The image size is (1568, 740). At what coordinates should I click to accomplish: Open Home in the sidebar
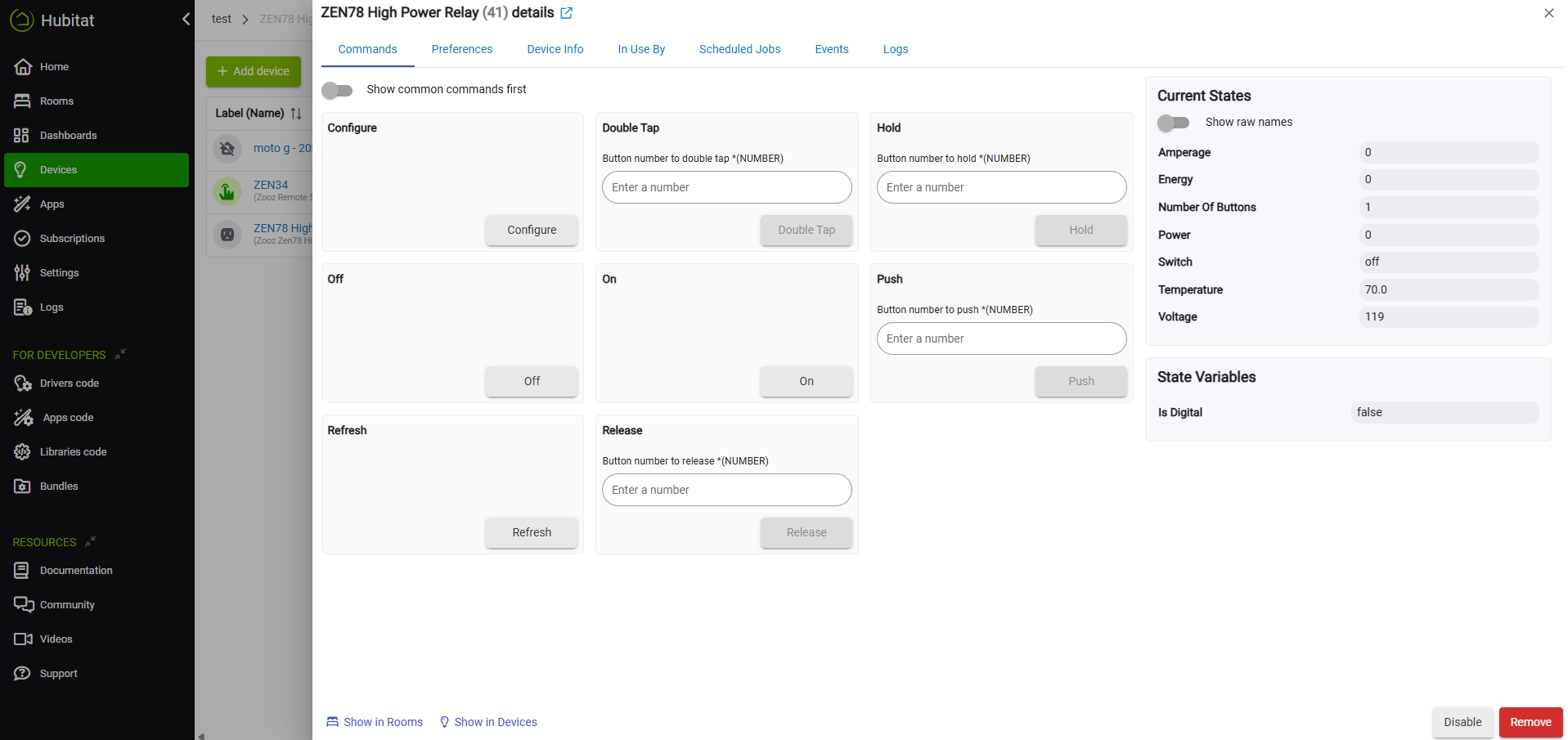coord(97,67)
